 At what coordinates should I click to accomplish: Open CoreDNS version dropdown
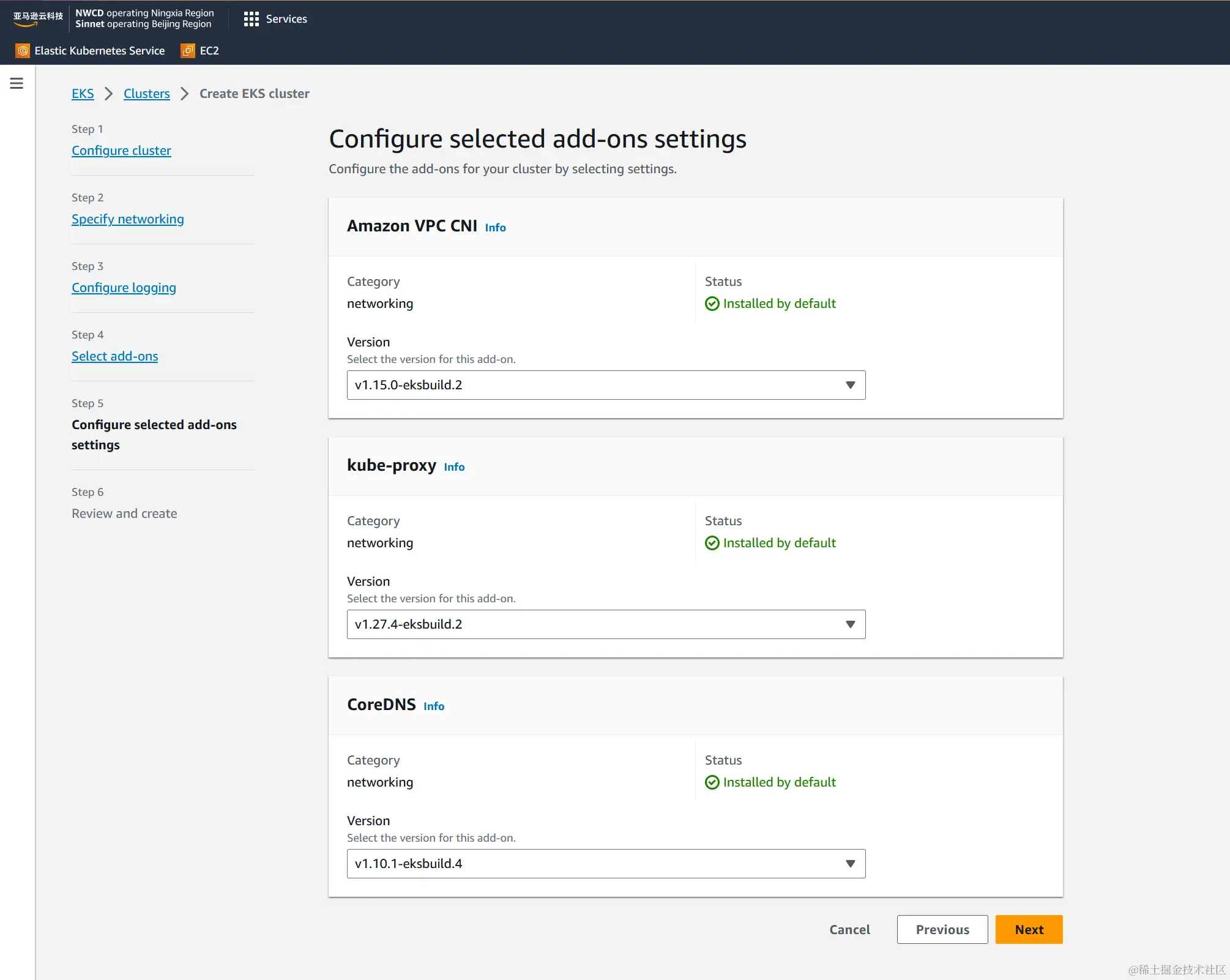606,864
